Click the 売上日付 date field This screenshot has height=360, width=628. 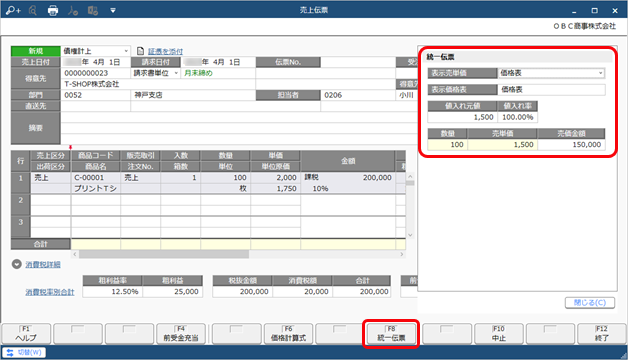(96, 62)
